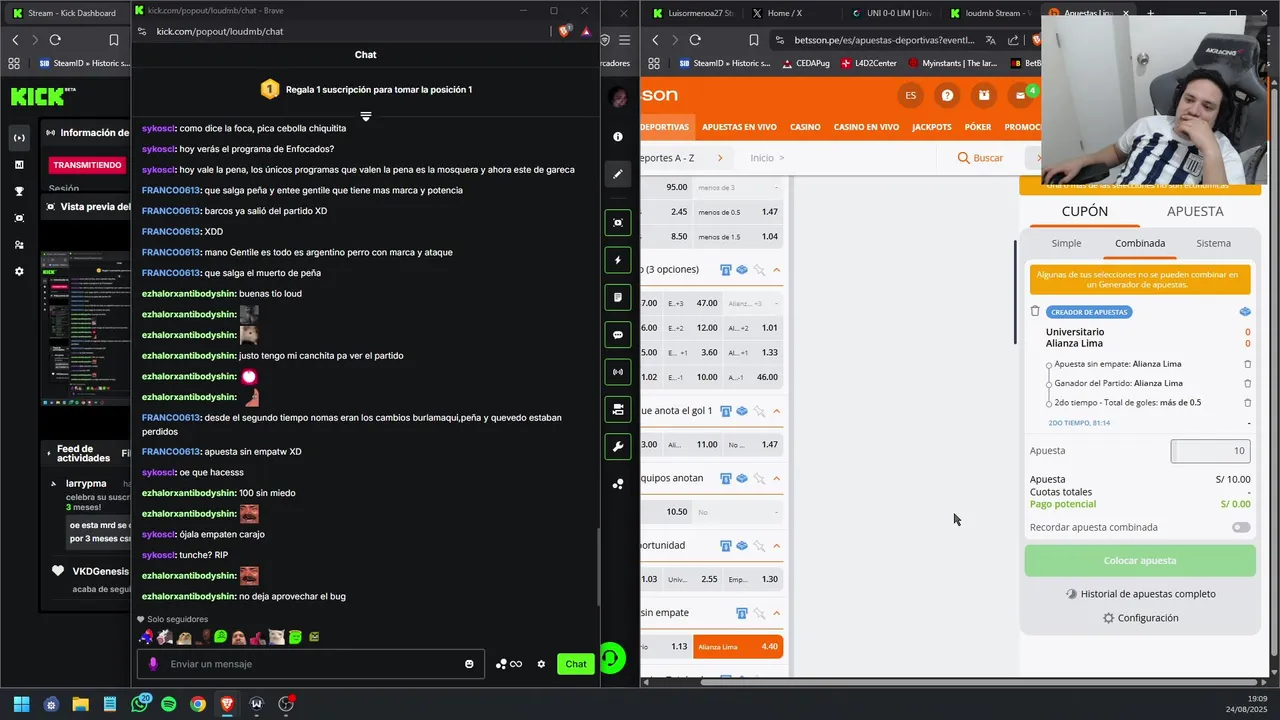Click Buscar search in Betsson

tap(980, 158)
